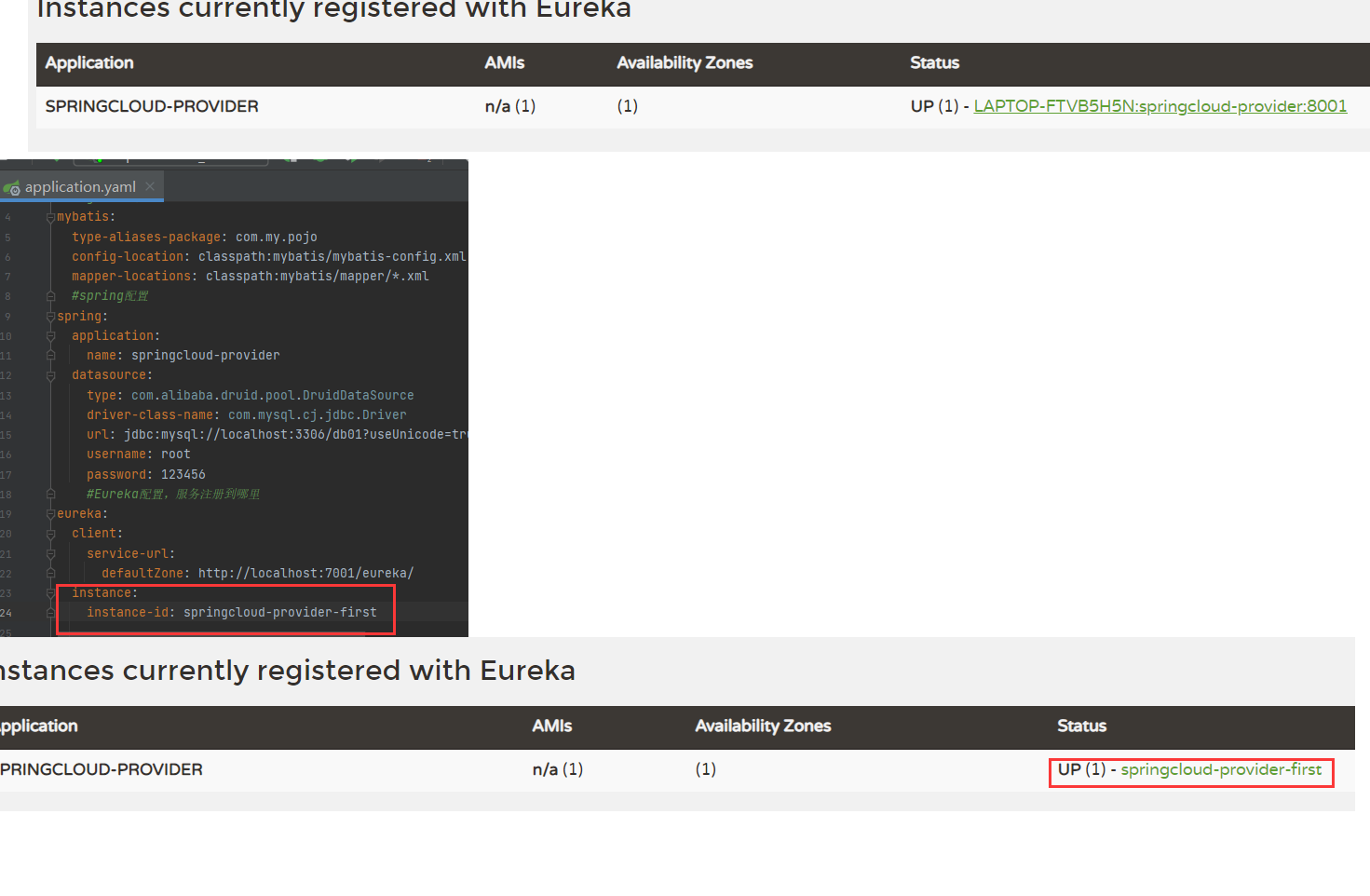Click line number 19 in the gutter
The image size is (1370, 896).
tap(7, 514)
